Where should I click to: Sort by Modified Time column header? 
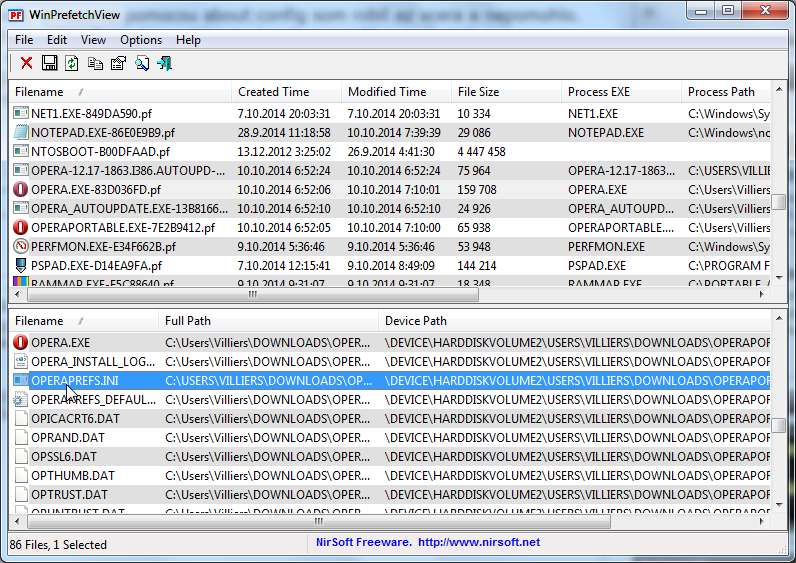(x=396, y=92)
